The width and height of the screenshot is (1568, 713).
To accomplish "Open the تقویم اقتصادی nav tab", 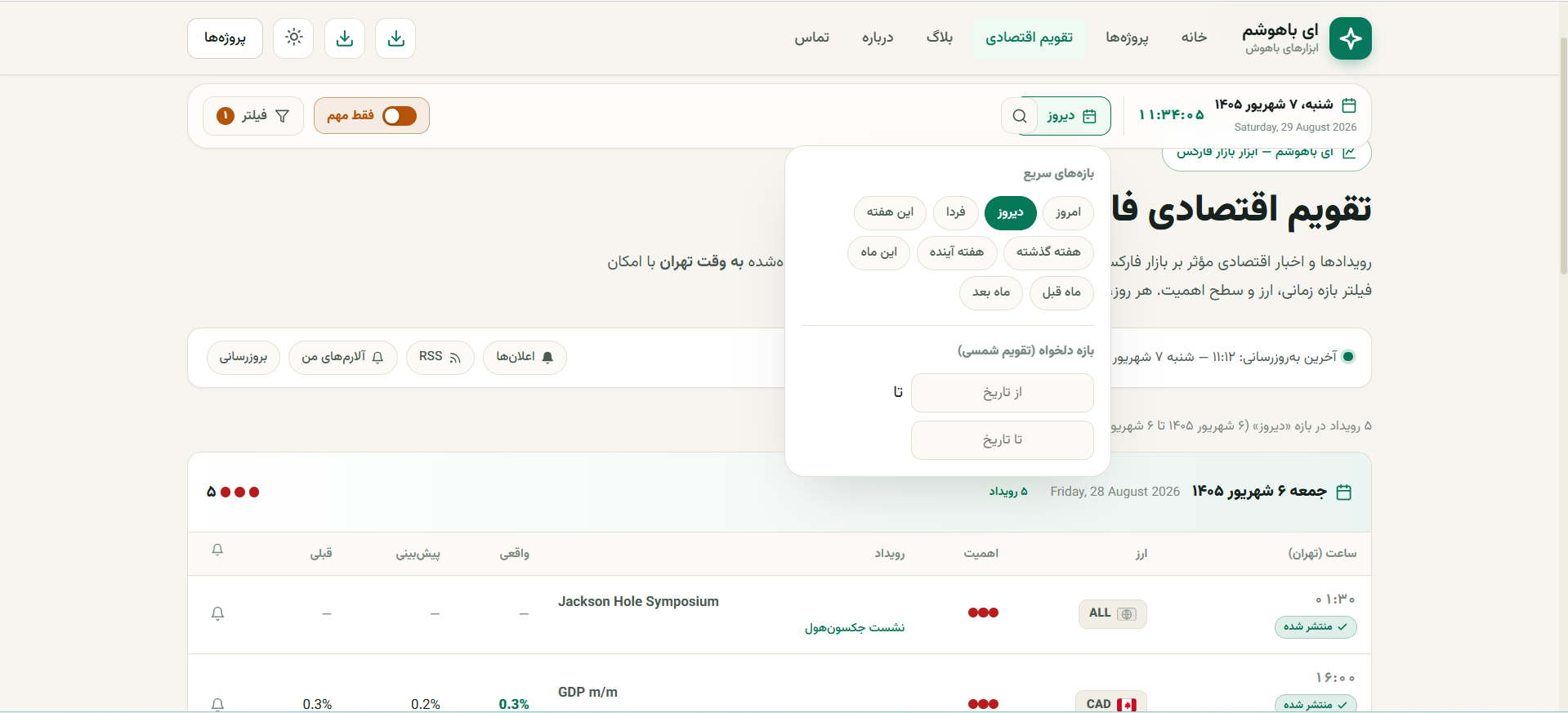I will tap(1029, 38).
